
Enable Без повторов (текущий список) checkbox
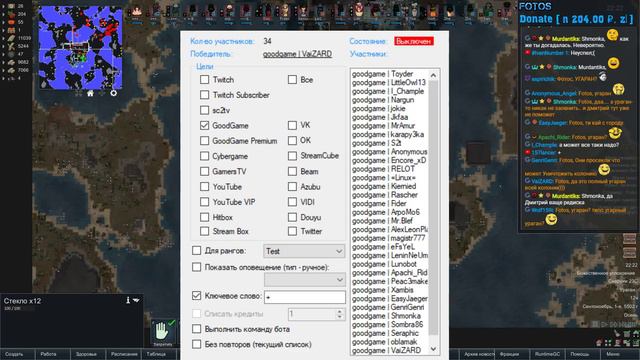coord(196,344)
